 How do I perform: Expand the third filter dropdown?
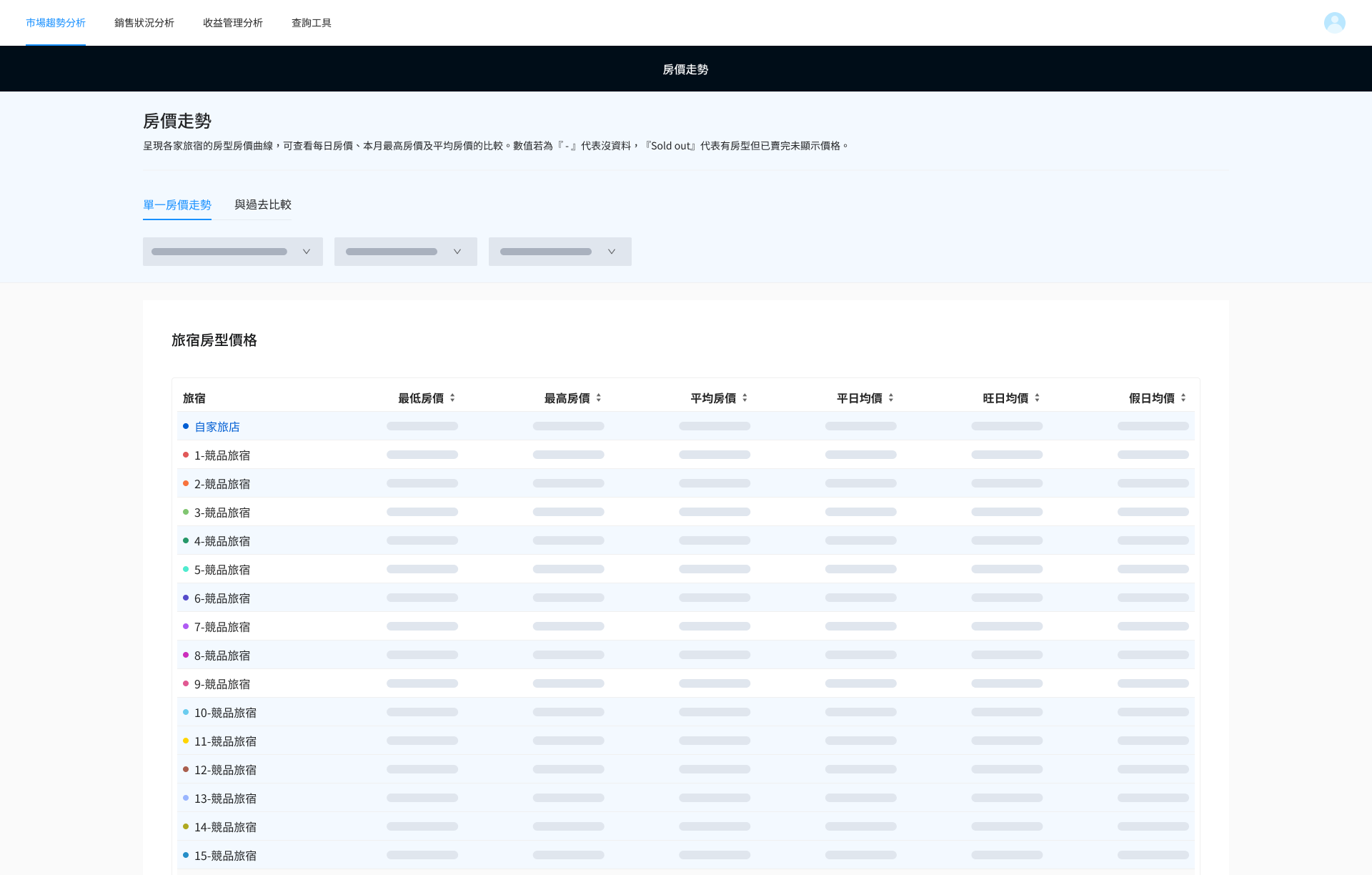pos(560,252)
